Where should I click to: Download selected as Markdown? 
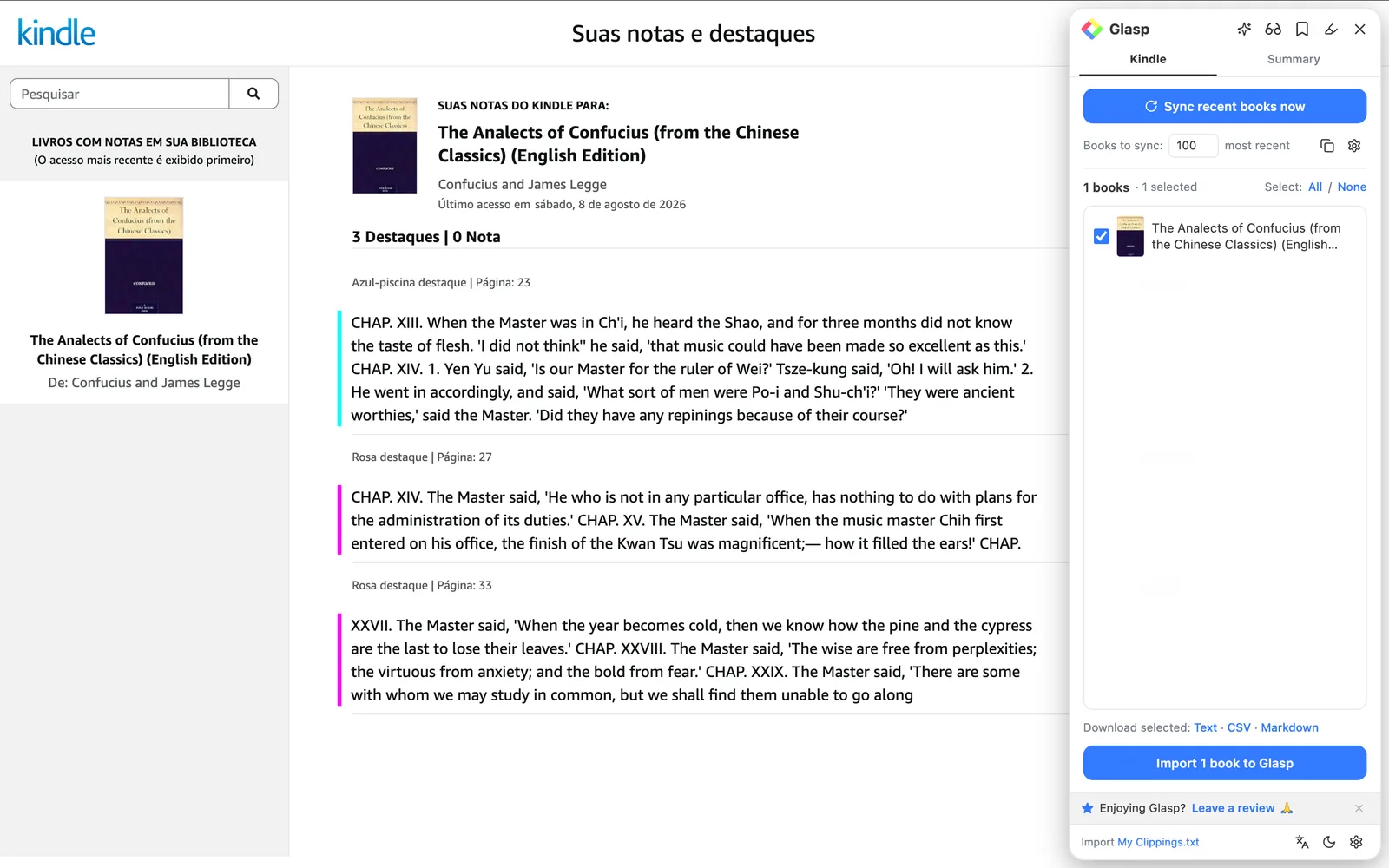[1289, 727]
